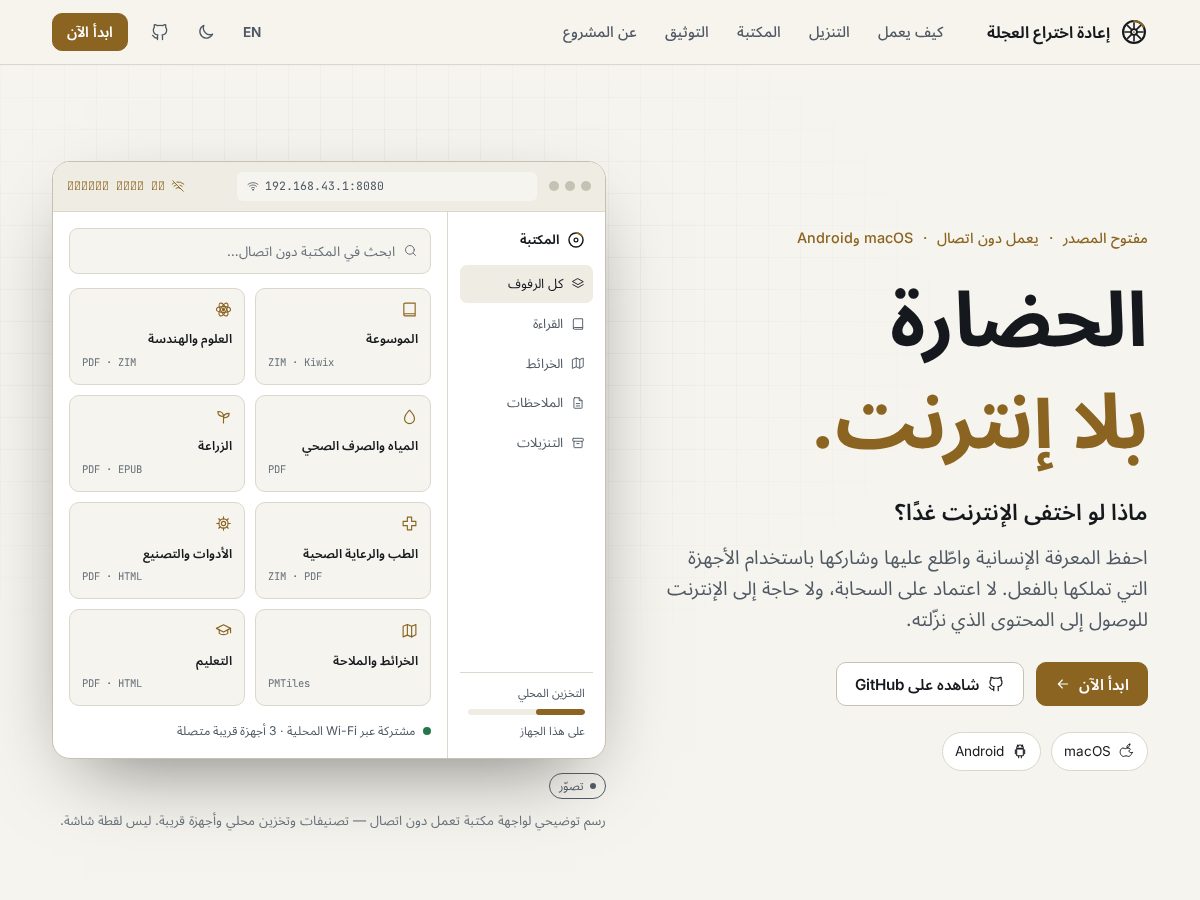
Task: Click the map icon next to sidebar 'الخرائط'
Action: click(578, 364)
